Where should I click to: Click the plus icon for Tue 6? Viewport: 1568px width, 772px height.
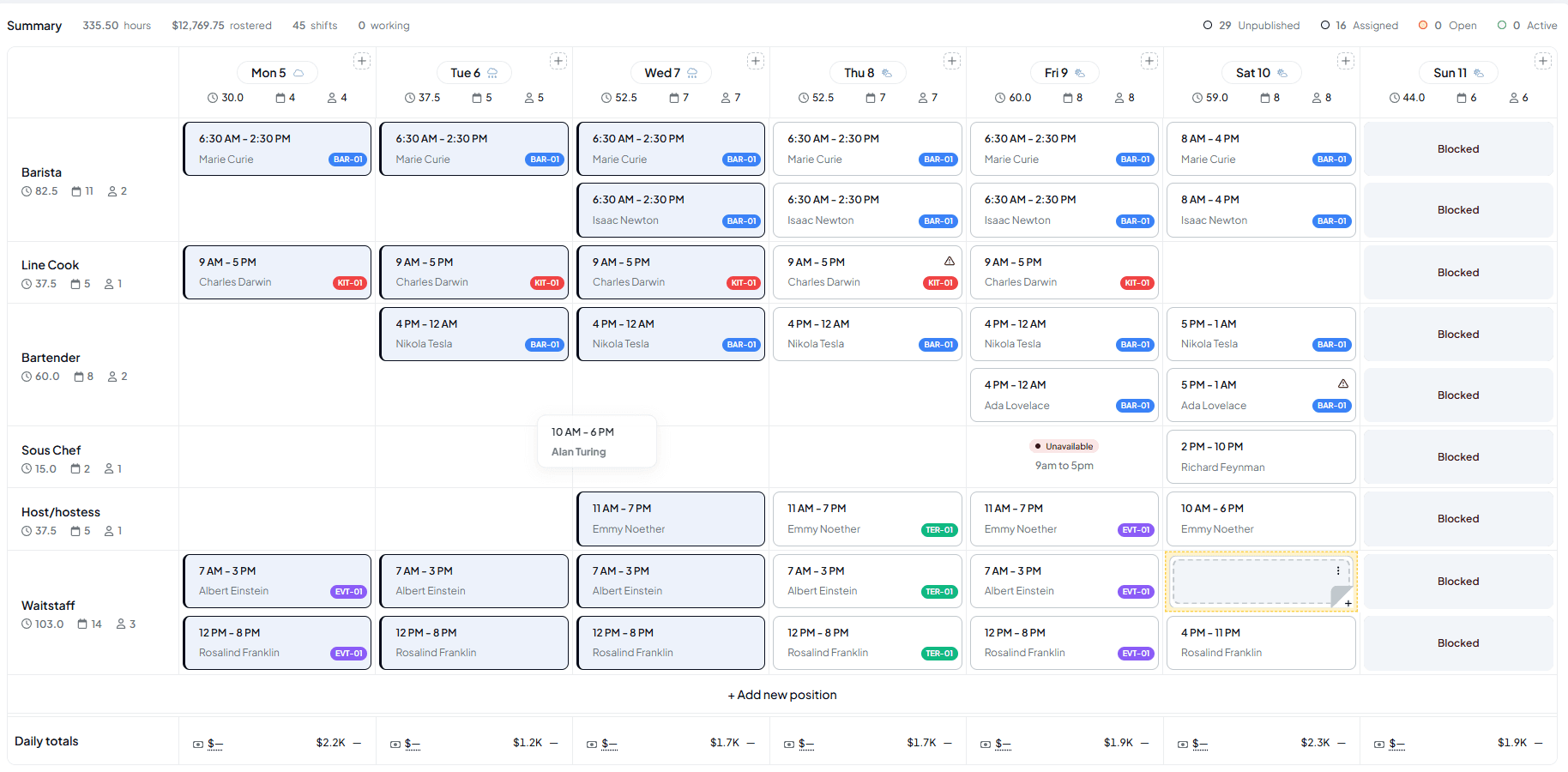558,61
